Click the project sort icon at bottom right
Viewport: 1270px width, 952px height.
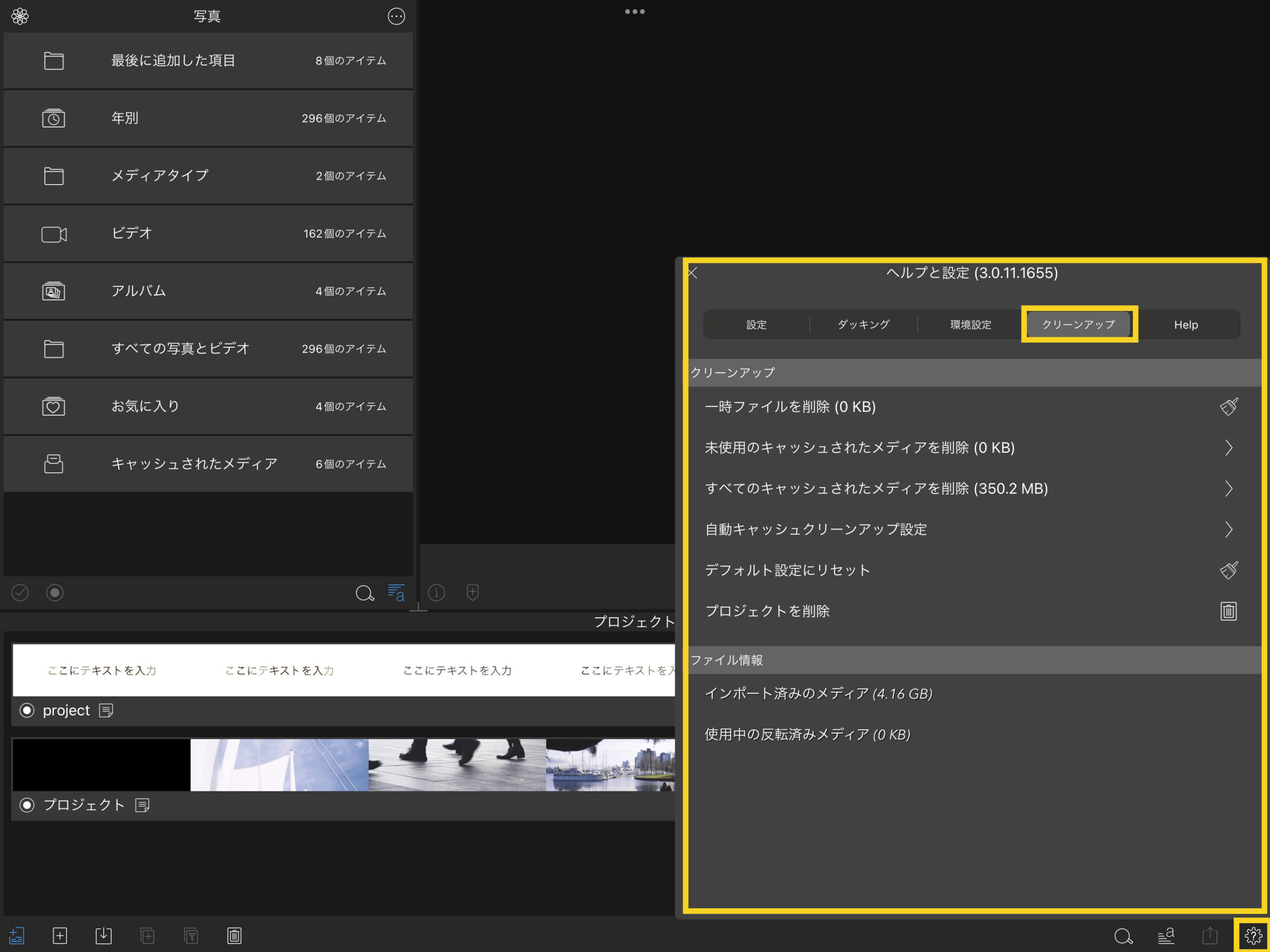[x=1166, y=936]
